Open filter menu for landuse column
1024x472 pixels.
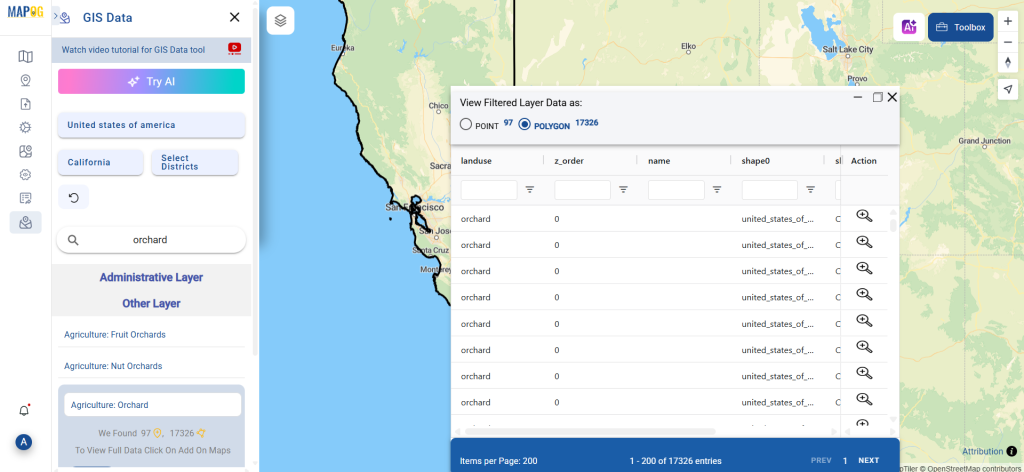coord(530,189)
